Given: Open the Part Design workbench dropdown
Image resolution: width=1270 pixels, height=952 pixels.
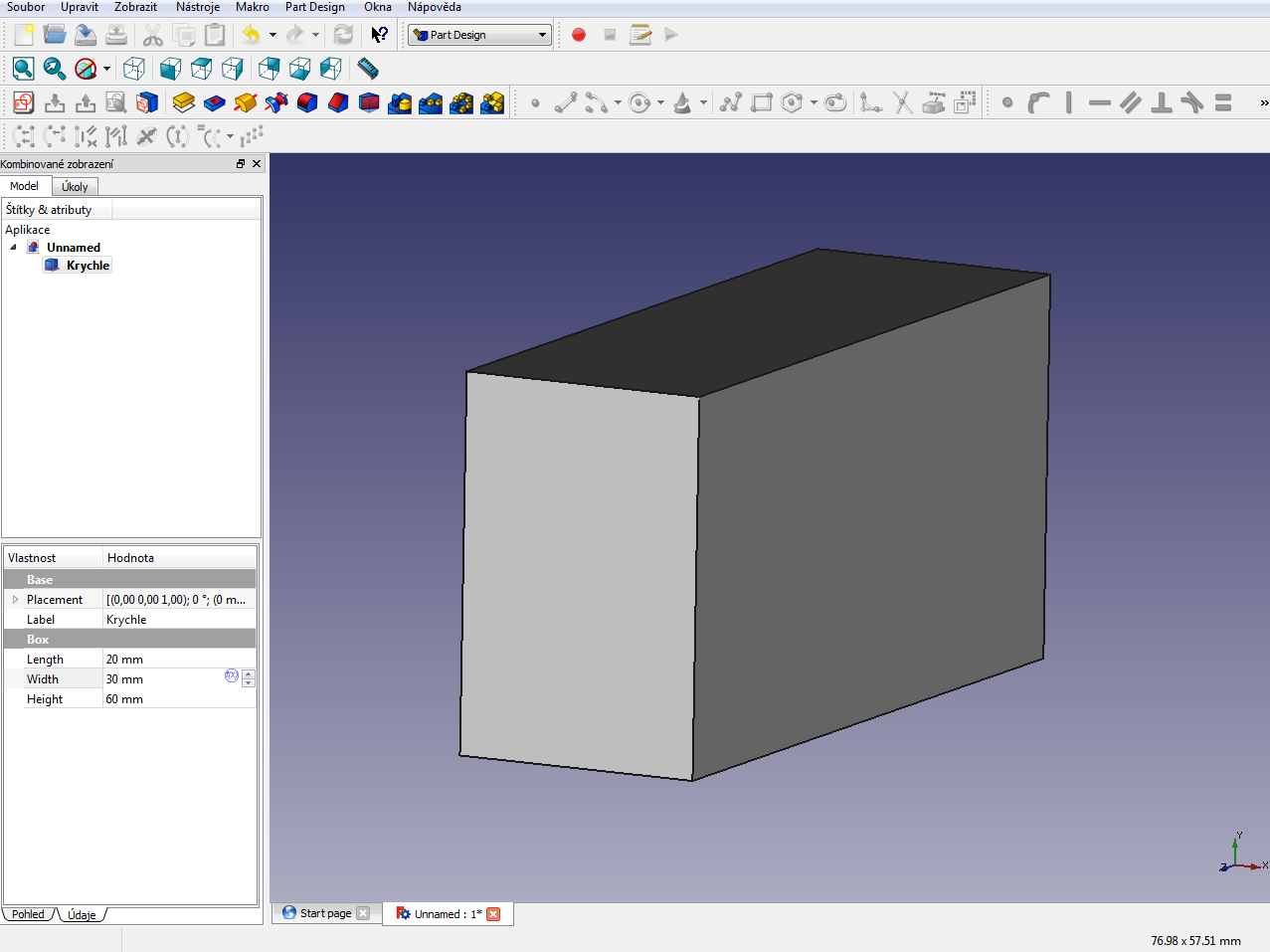Looking at the screenshot, I should point(479,35).
